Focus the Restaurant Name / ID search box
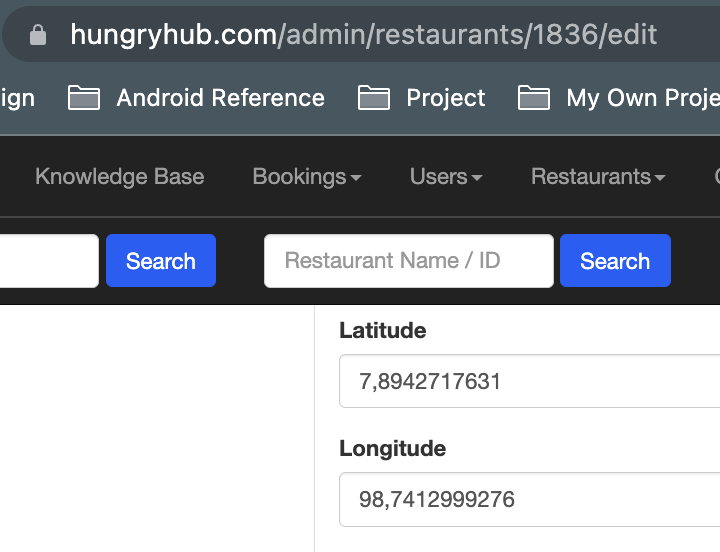This screenshot has width=720, height=552. tap(408, 261)
